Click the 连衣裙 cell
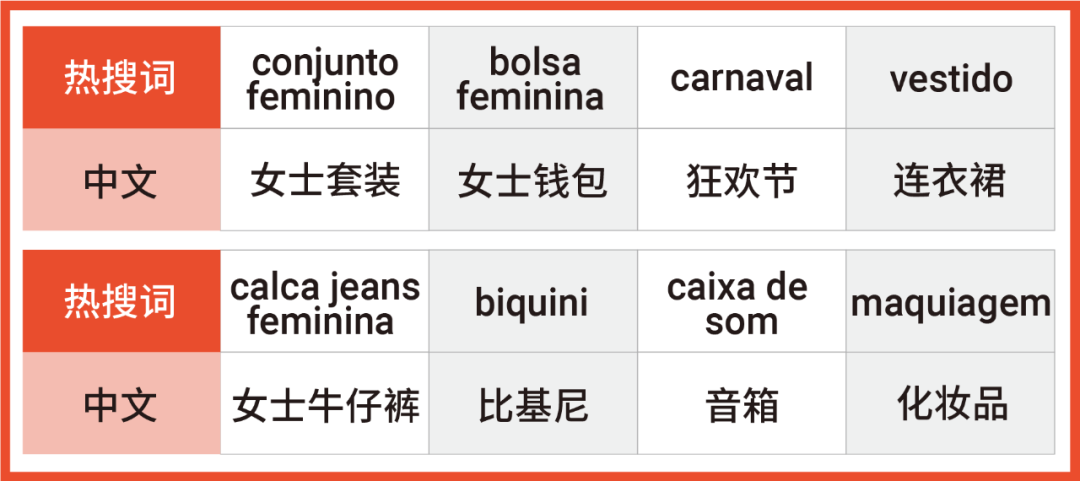 coord(950,181)
